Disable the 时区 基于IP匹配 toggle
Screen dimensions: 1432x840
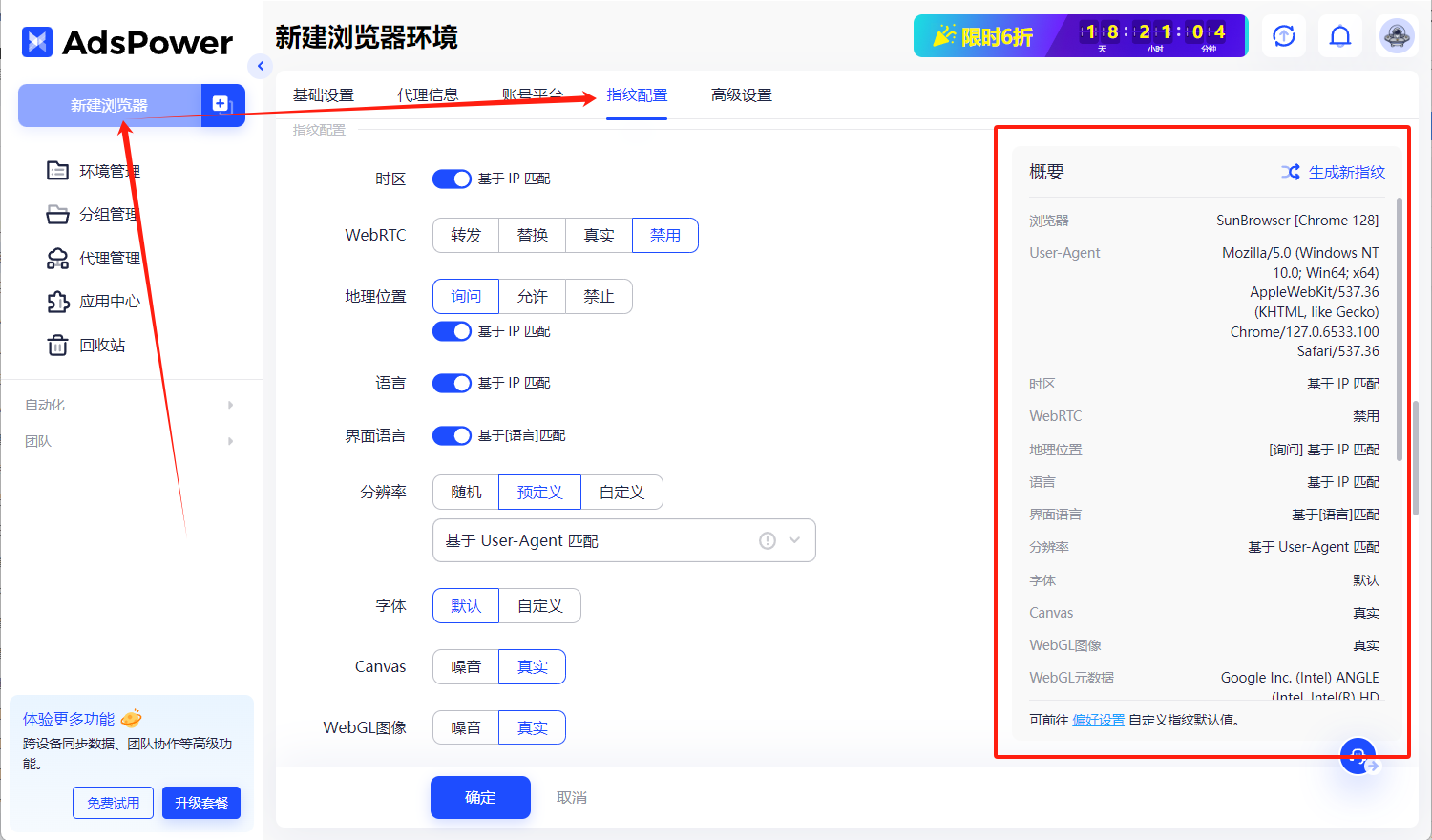(x=452, y=178)
